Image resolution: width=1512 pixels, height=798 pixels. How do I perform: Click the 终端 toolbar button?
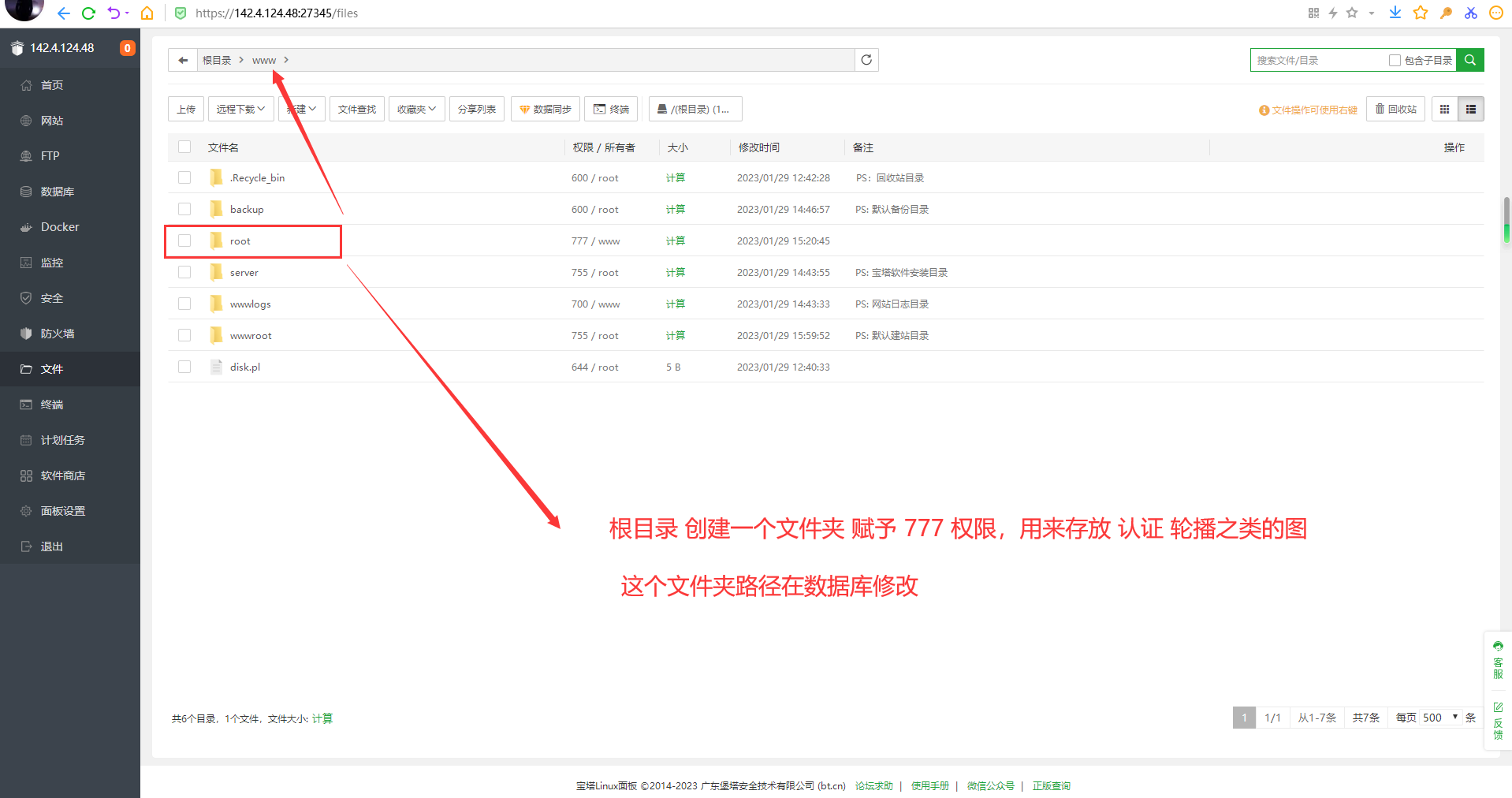click(x=611, y=109)
